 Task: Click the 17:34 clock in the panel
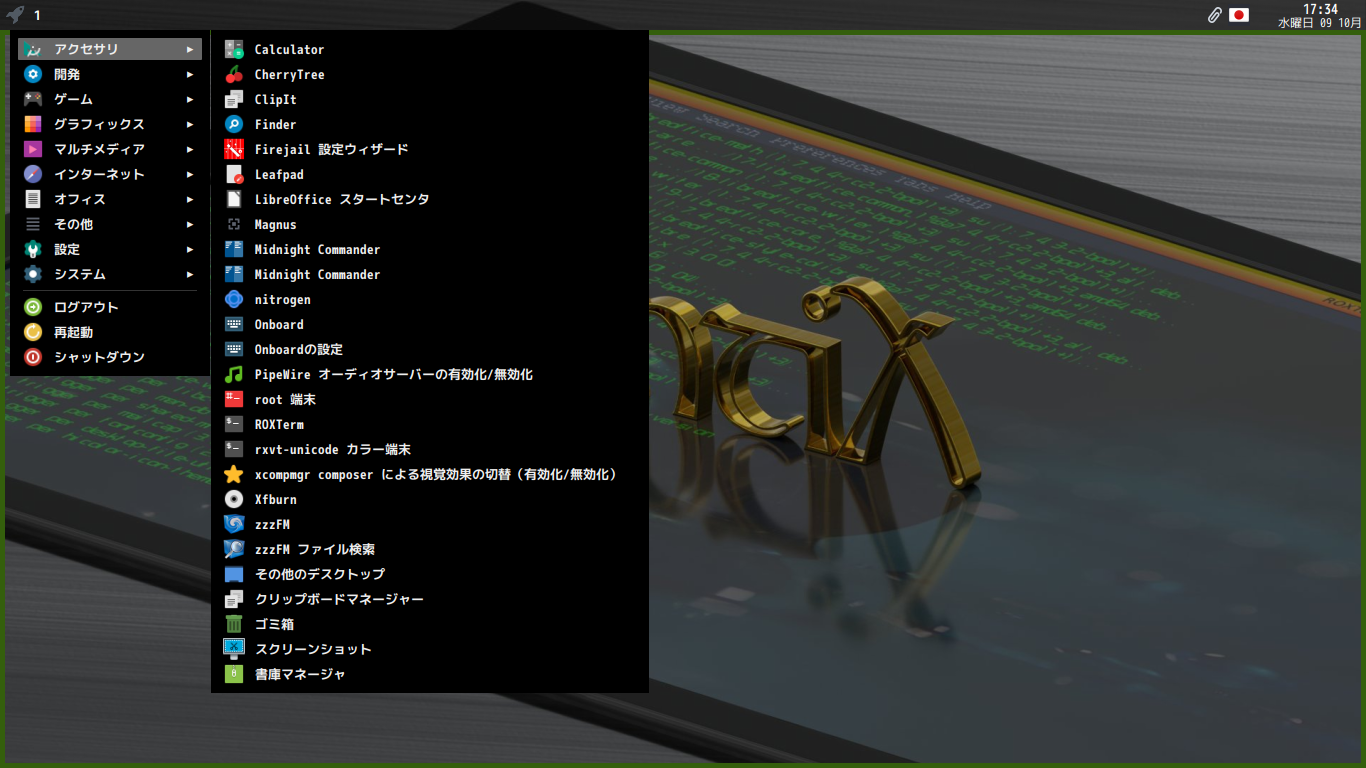1320,9
